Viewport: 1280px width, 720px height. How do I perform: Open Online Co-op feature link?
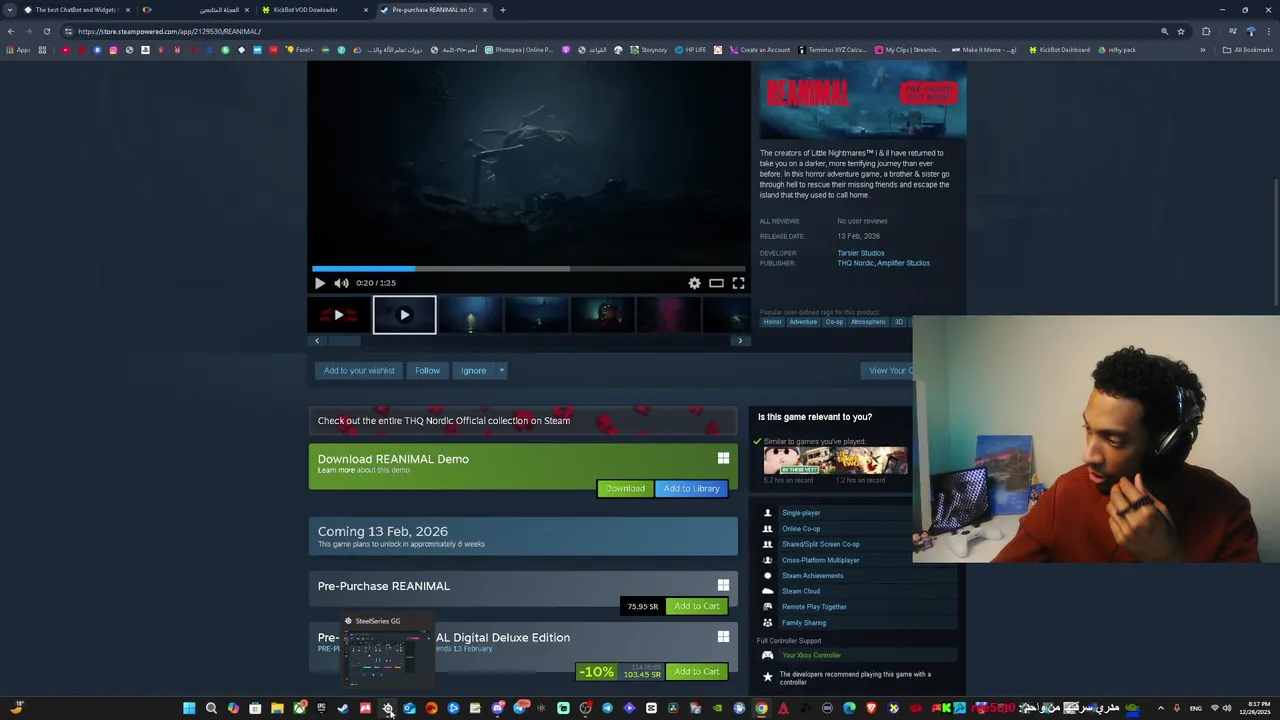(x=801, y=529)
